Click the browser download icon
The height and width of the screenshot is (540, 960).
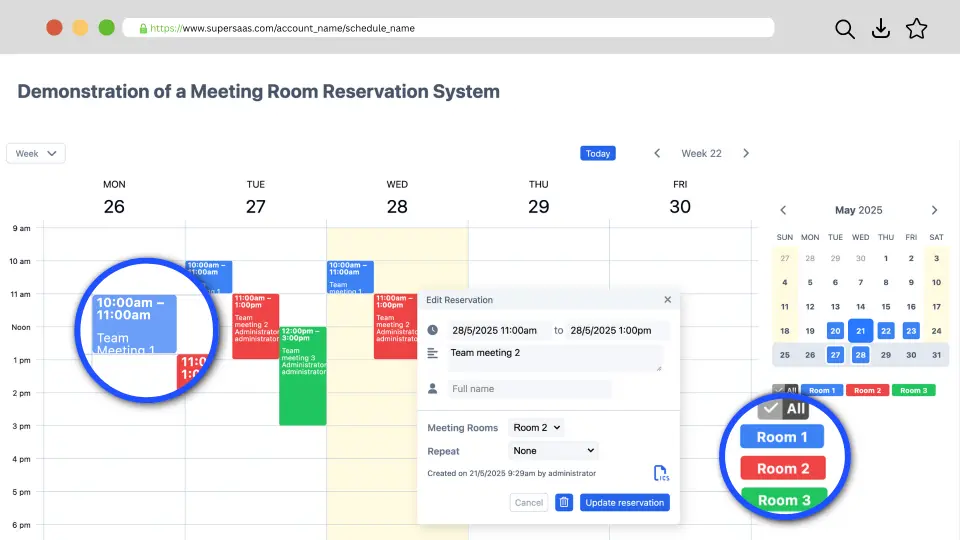coord(881,29)
